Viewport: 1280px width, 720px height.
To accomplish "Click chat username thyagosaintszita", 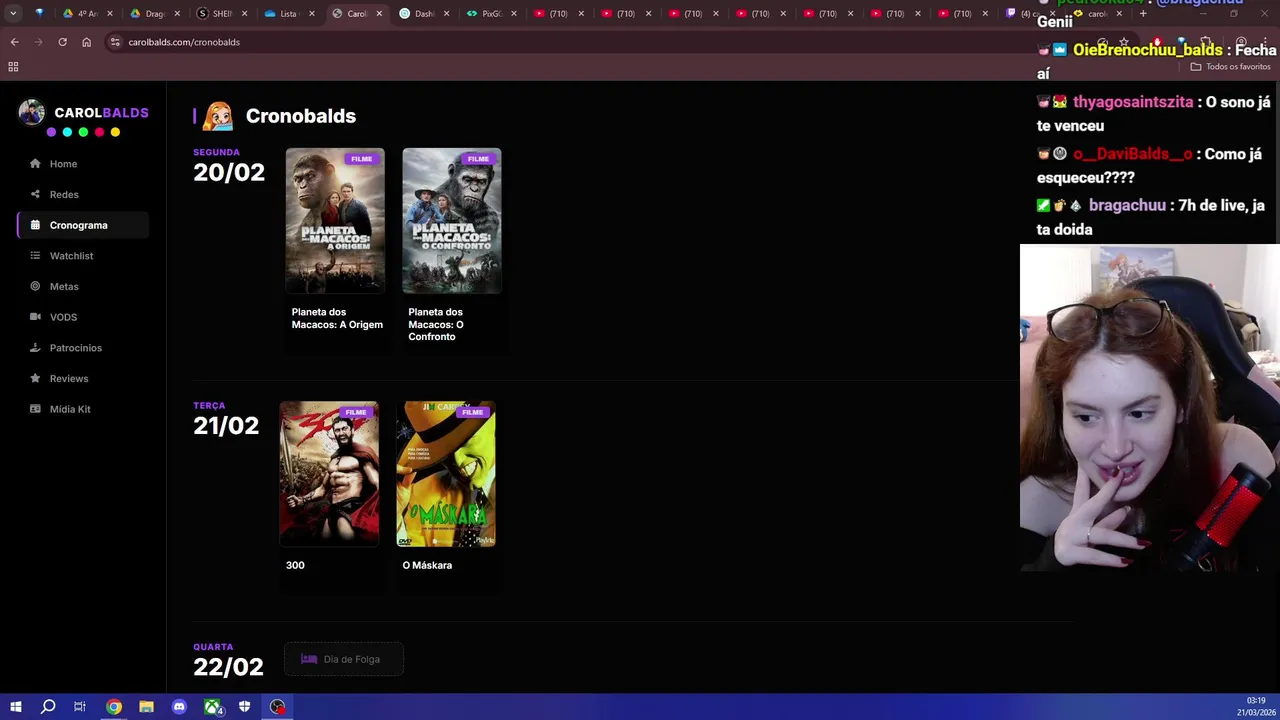I will point(1133,102).
